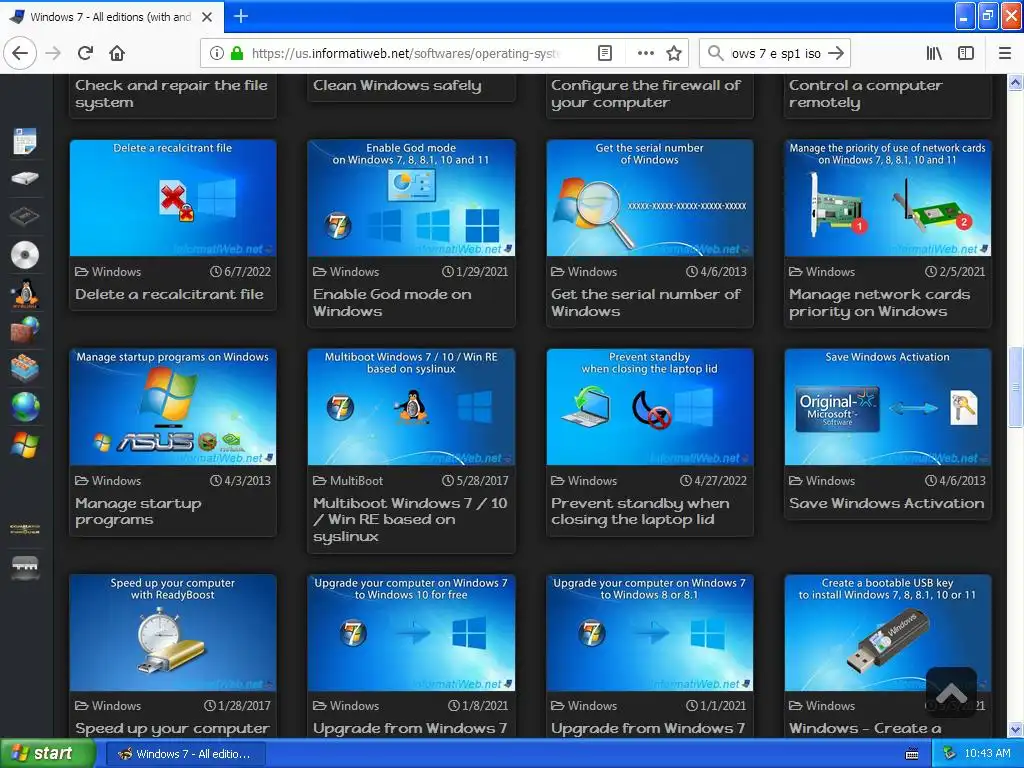Follow the Delete a recalcitrant file title link
Screen dimensions: 1024x768
[169, 295]
